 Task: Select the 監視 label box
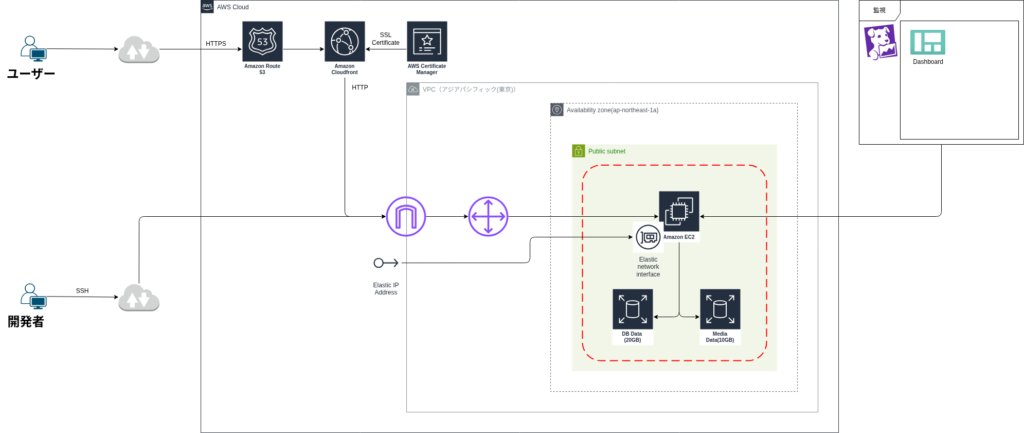879,10
